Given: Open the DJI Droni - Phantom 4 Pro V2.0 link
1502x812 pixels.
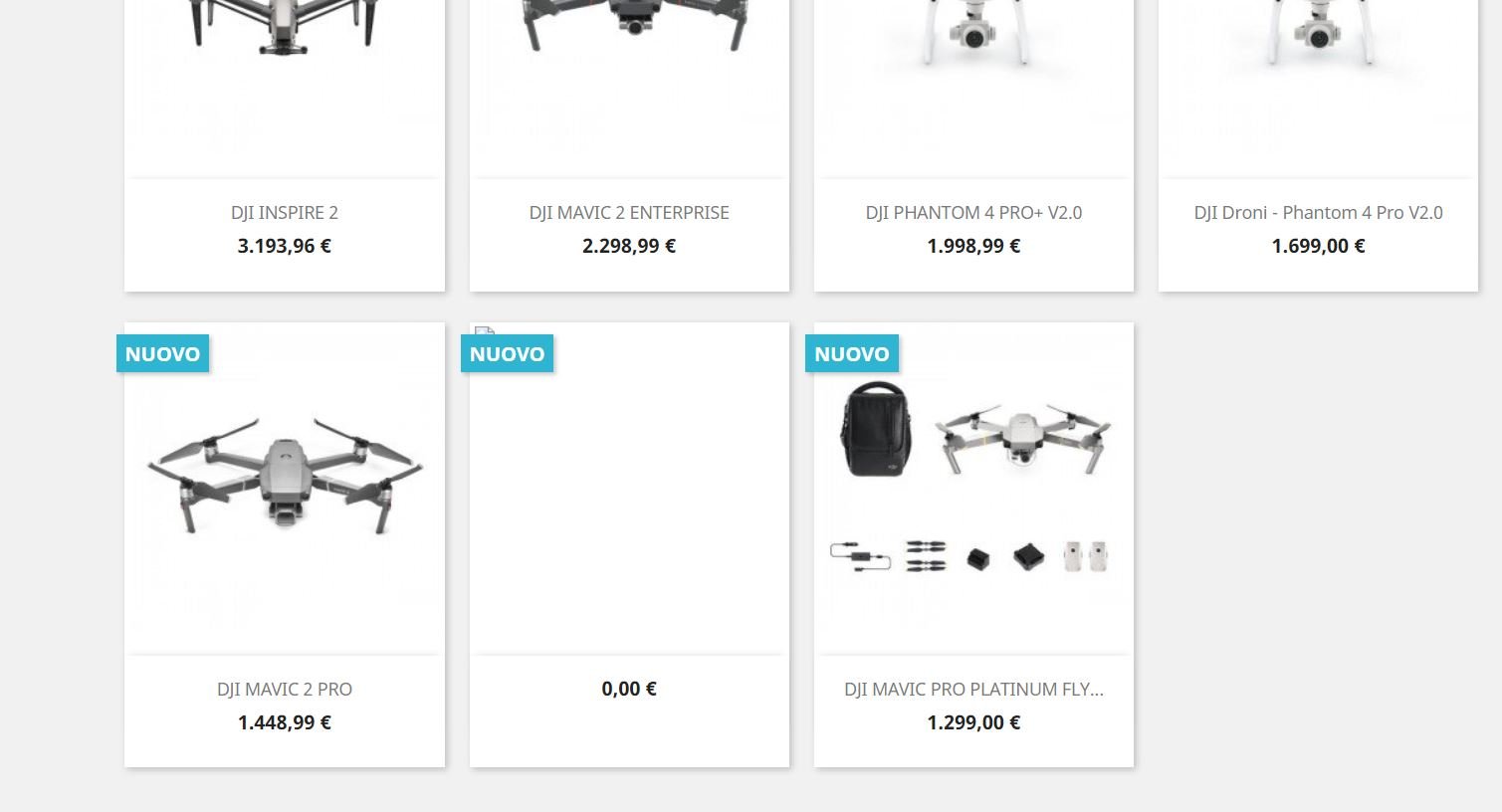Looking at the screenshot, I should [x=1318, y=212].
